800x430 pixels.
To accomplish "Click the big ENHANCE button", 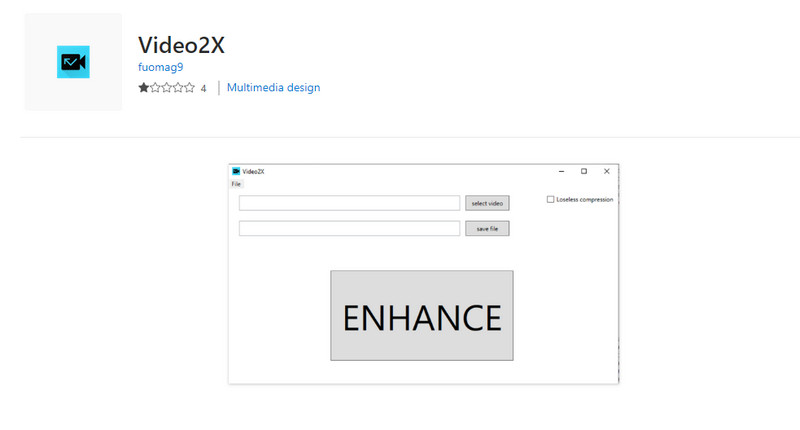I will click(422, 316).
